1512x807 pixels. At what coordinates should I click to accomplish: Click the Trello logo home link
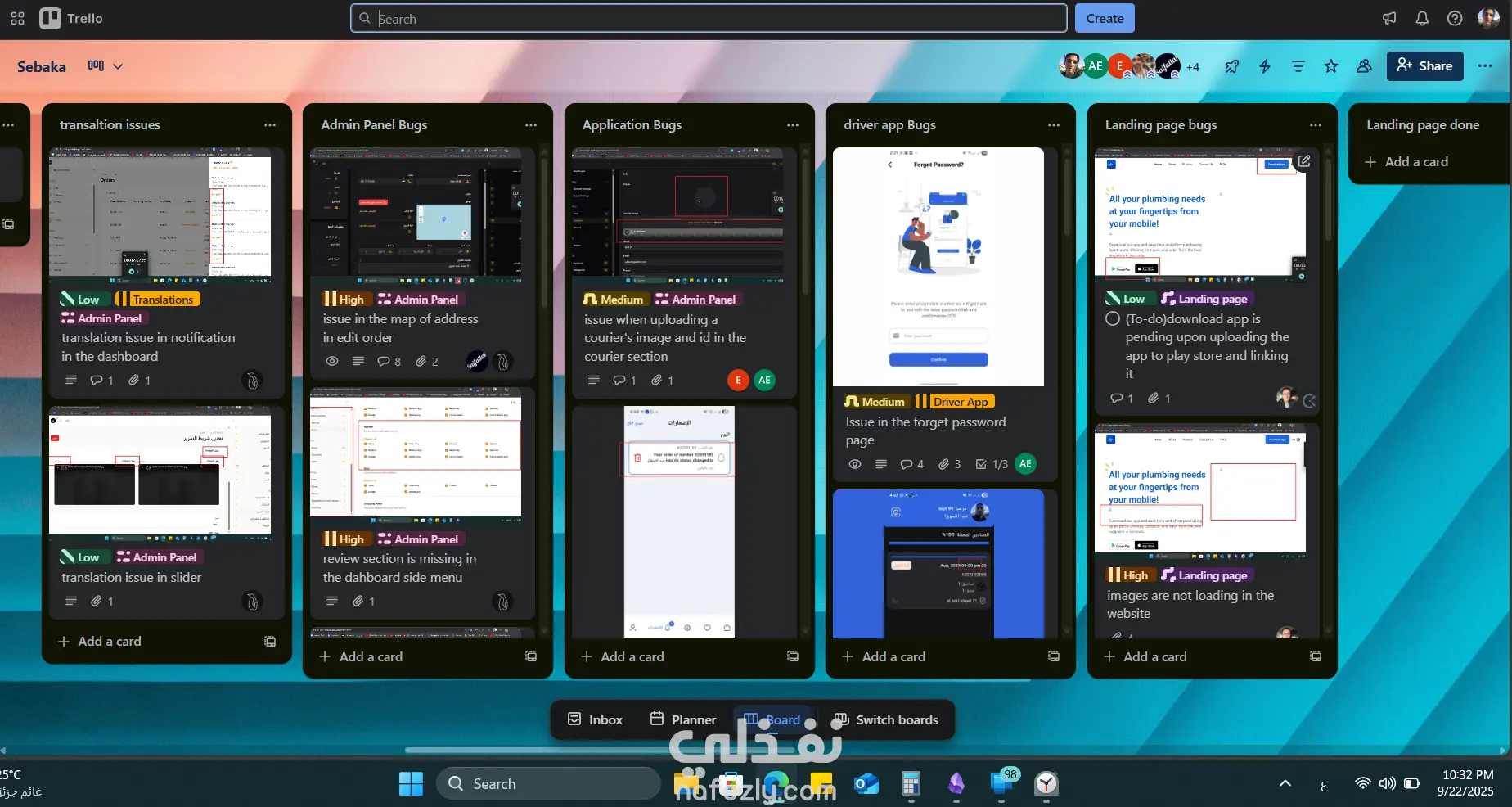[72, 18]
